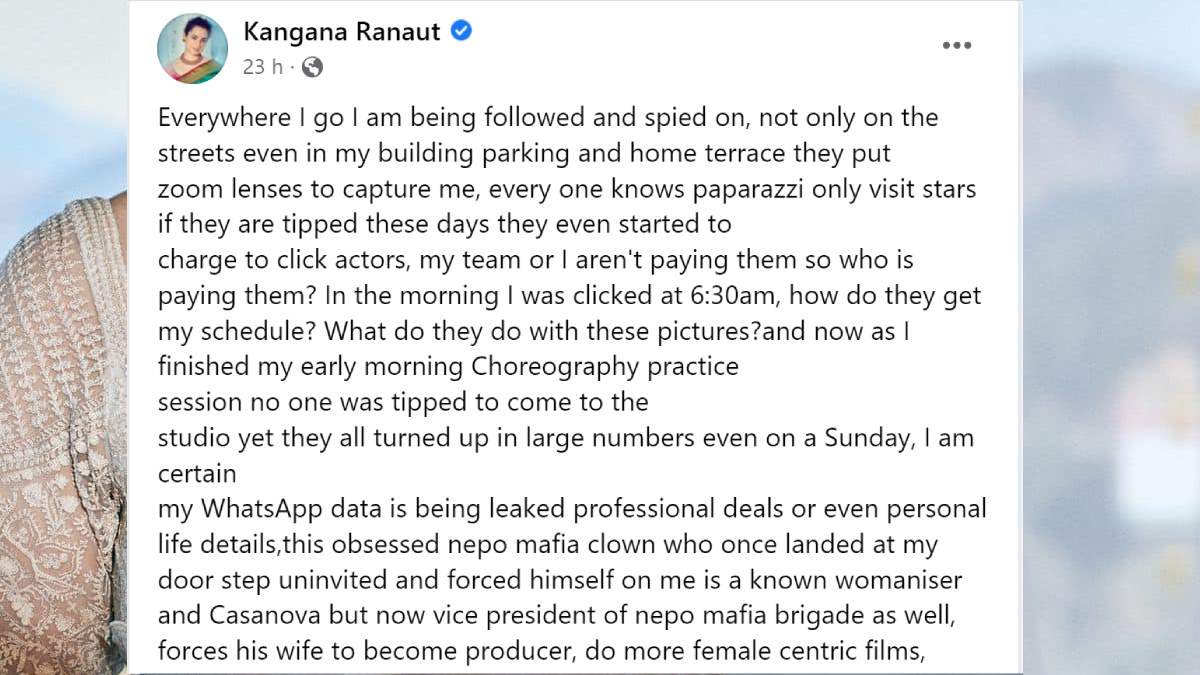Image resolution: width=1200 pixels, height=675 pixels.
Task: Click the word "WhatsApp" in the post
Action: pyautogui.click(x=262, y=509)
